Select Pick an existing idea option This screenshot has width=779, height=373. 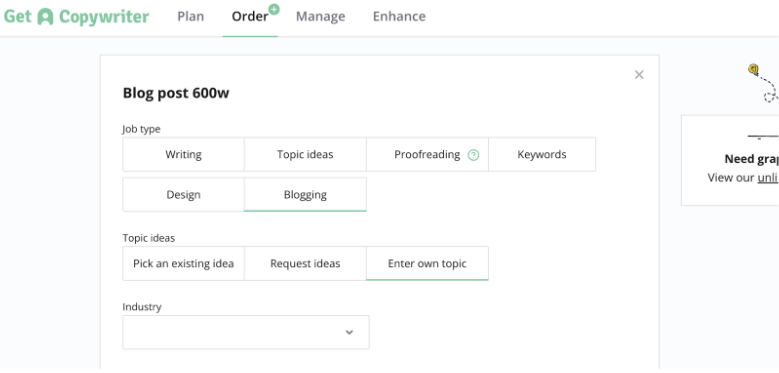(183, 263)
